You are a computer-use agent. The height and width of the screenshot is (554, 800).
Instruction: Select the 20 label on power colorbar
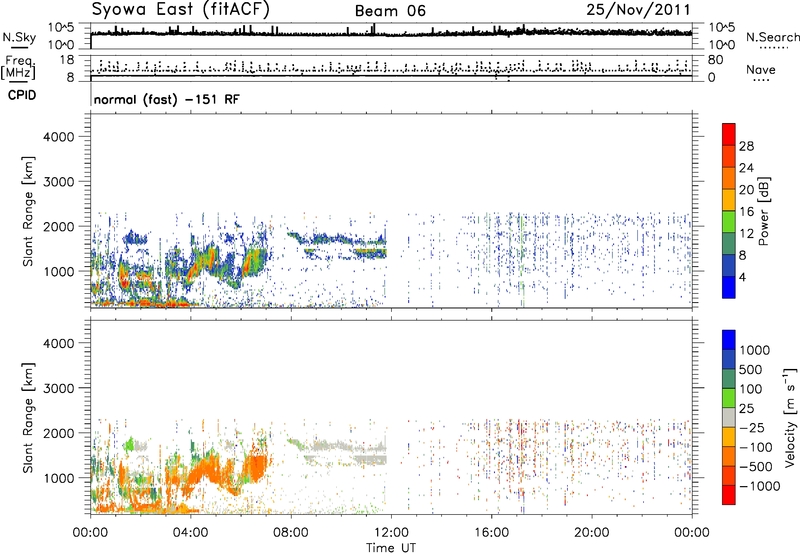pos(746,190)
